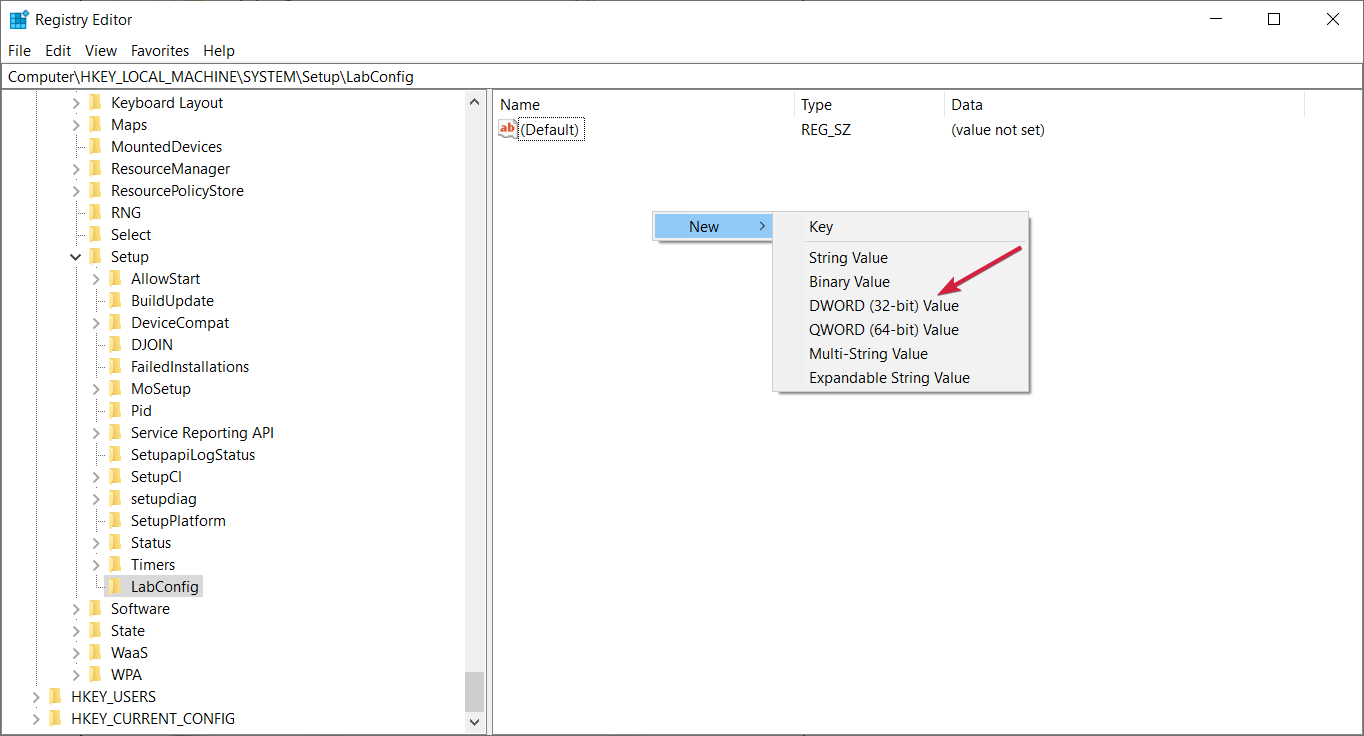The image size is (1364, 736).
Task: Select the Status key
Action: [151, 542]
